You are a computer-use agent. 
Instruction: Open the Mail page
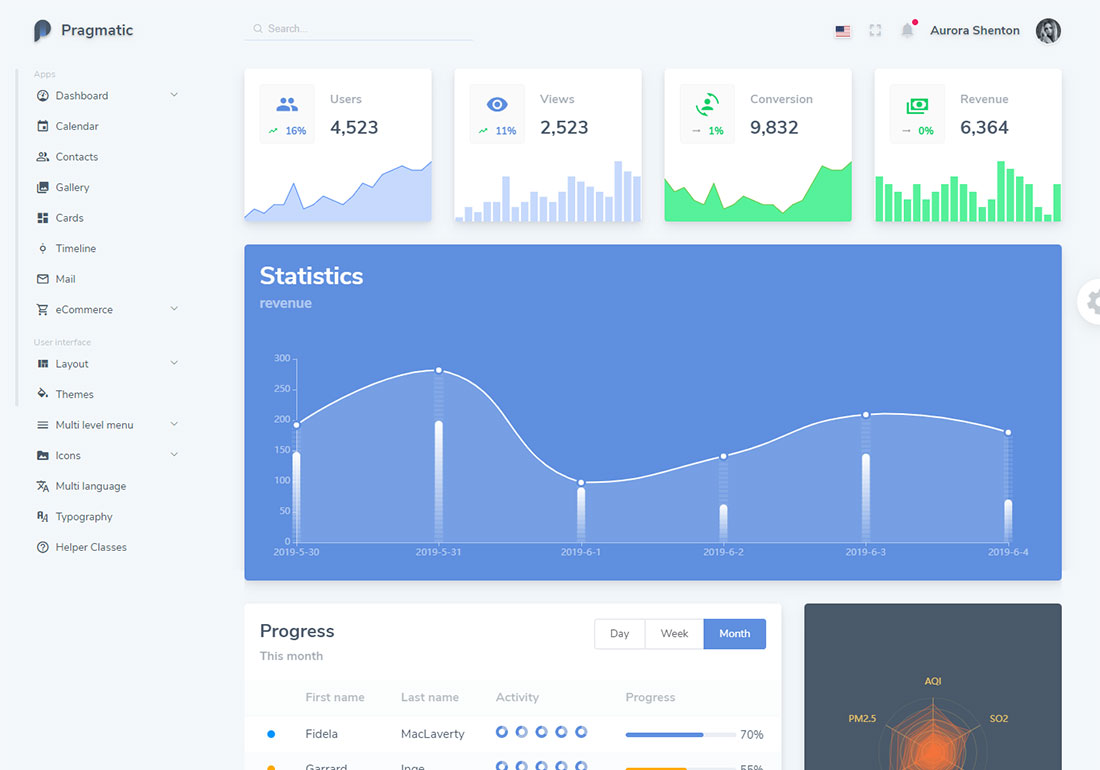point(65,279)
